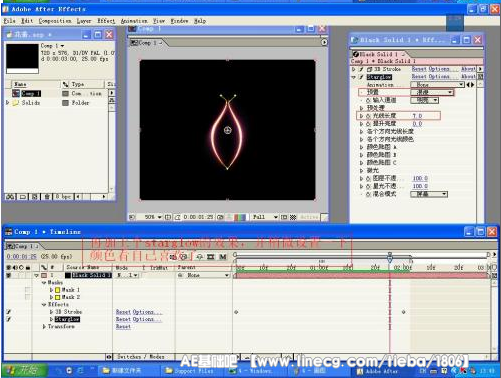Screen dimensions: 501x378
Task: Click the find (binoculars) icon in Project window
Action: point(10,197)
